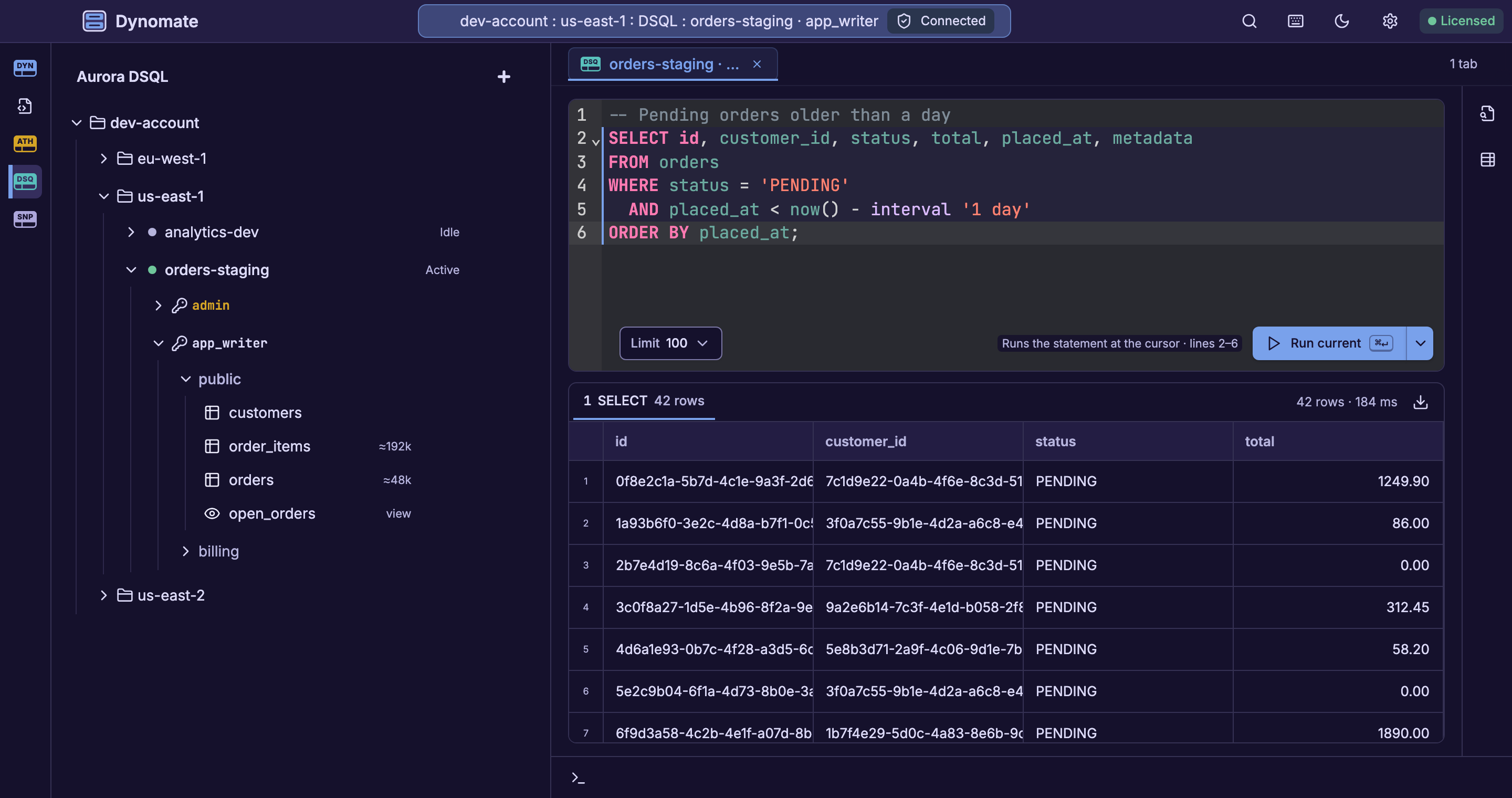Open the Limit 100 dropdown
The image size is (1512, 798).
pos(670,343)
